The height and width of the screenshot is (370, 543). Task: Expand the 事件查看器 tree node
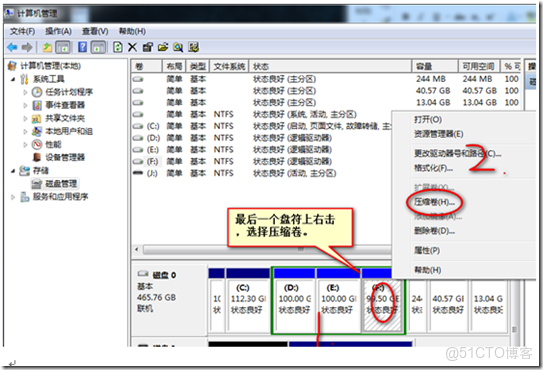pyautogui.click(x=25, y=105)
